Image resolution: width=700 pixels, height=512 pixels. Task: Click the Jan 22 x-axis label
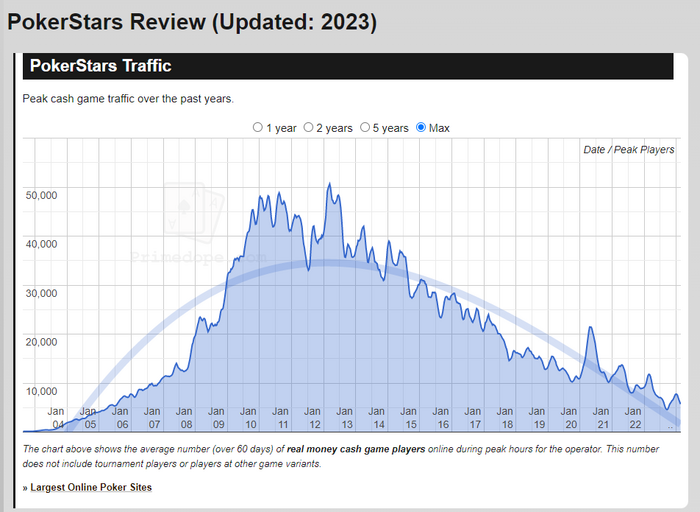[633, 418]
